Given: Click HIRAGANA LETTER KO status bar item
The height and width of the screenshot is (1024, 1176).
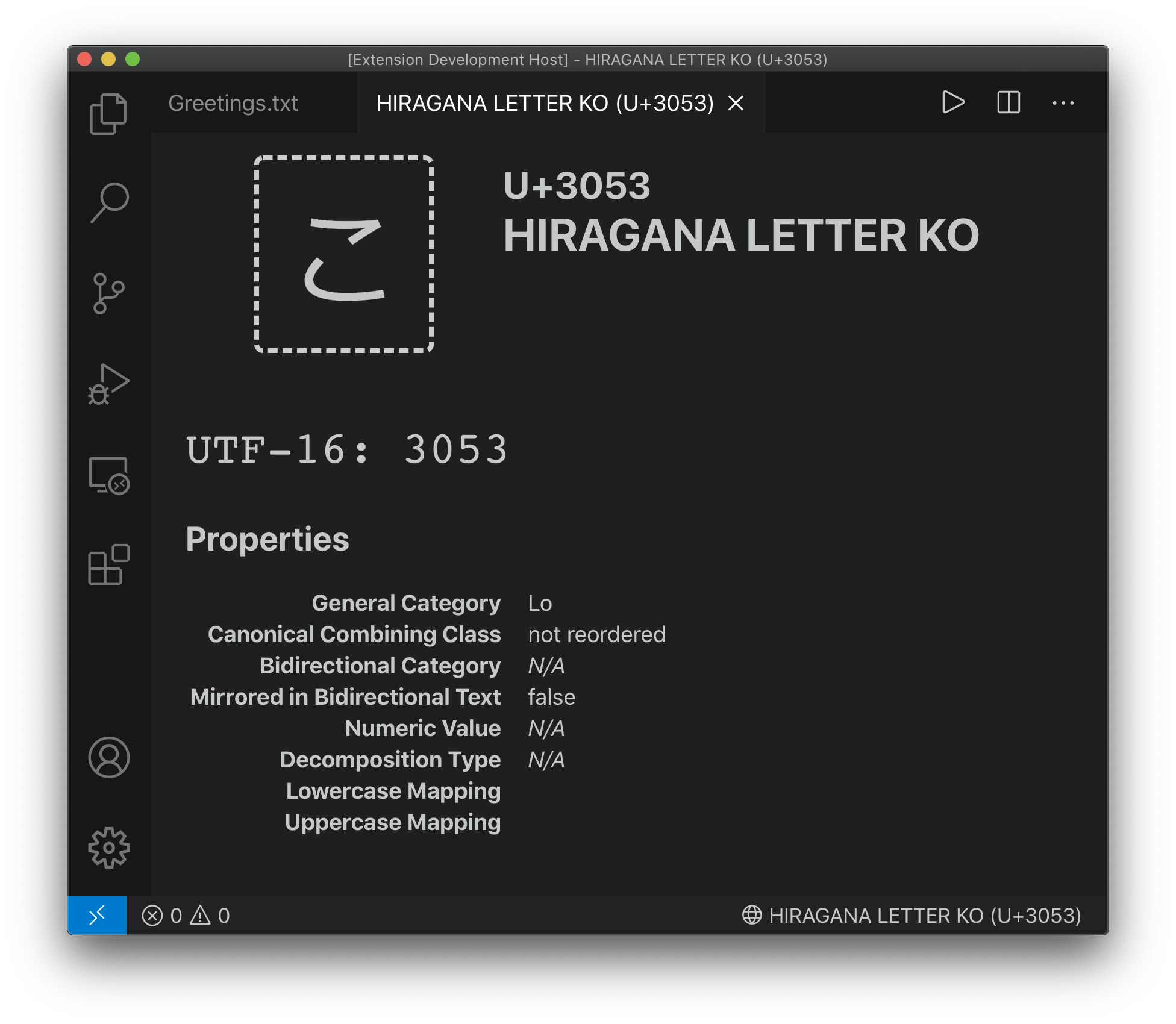Looking at the screenshot, I should pyautogui.click(x=912, y=916).
